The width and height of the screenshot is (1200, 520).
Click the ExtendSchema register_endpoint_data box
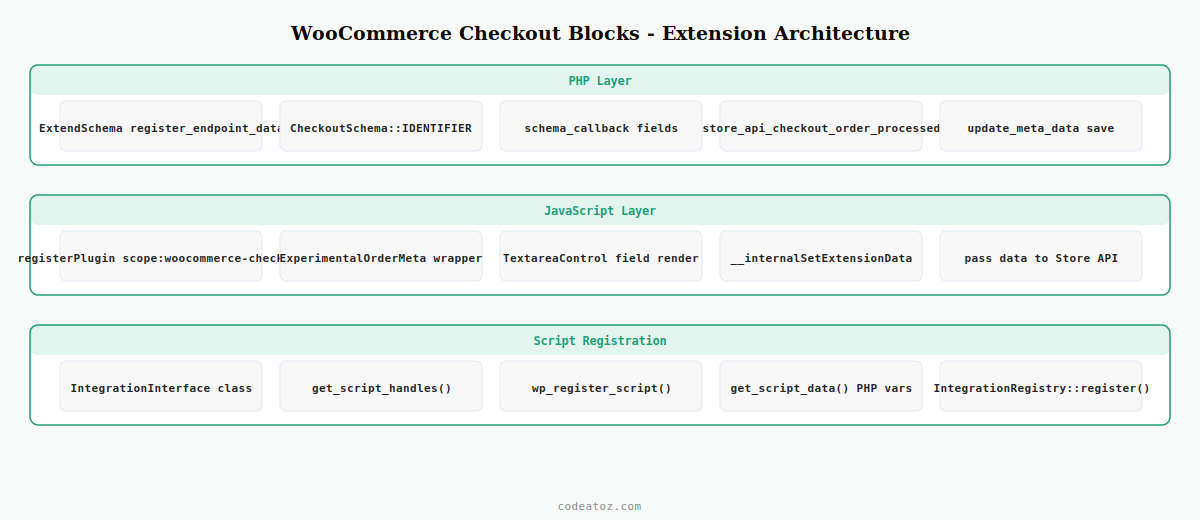[x=161, y=126]
